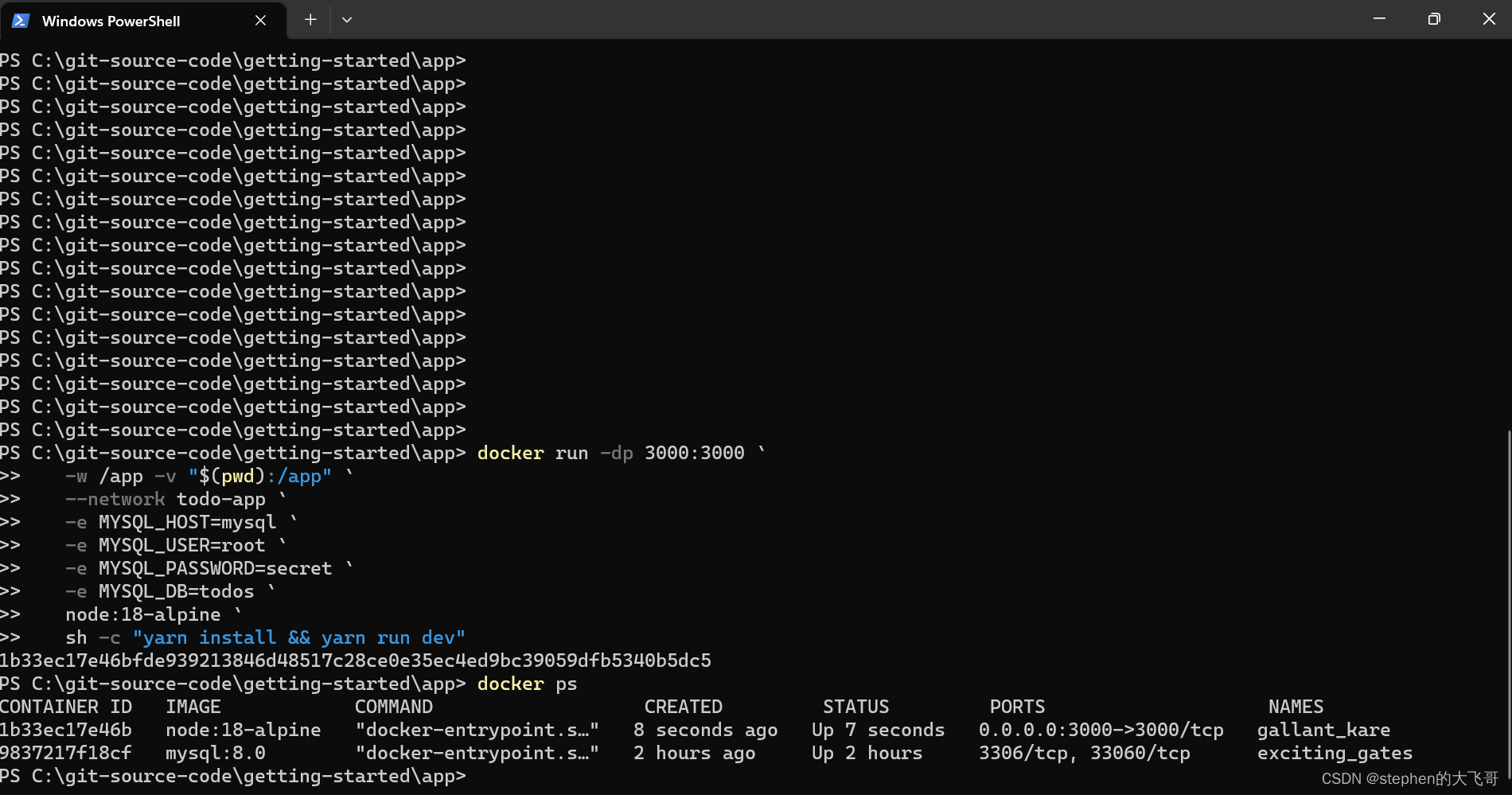Click the 'exciting_gates' container name
The image size is (1512, 795).
point(1335,753)
